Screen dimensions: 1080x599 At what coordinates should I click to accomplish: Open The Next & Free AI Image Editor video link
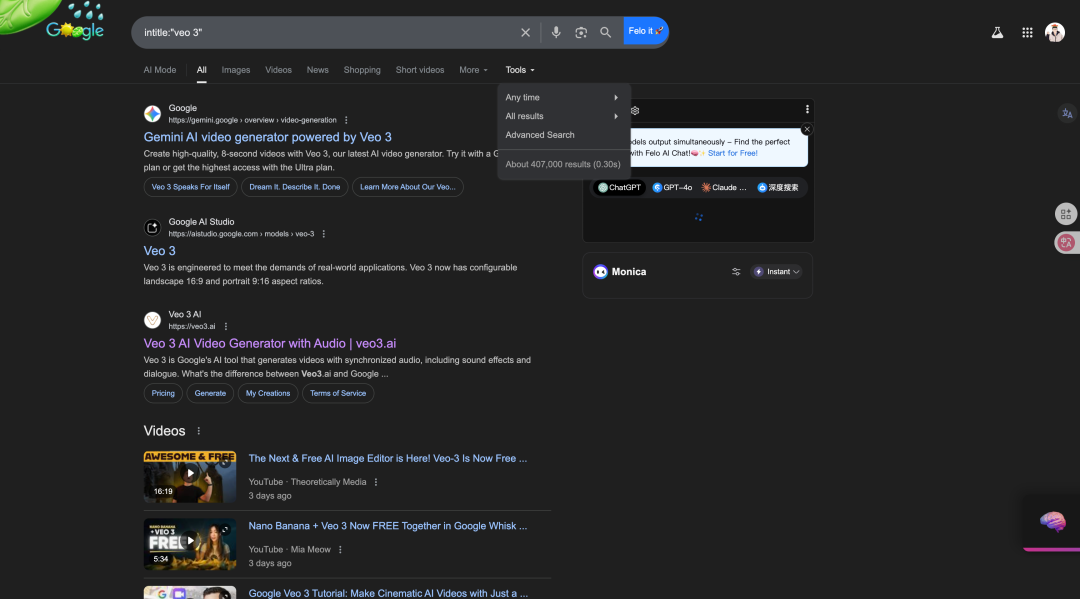coord(387,459)
